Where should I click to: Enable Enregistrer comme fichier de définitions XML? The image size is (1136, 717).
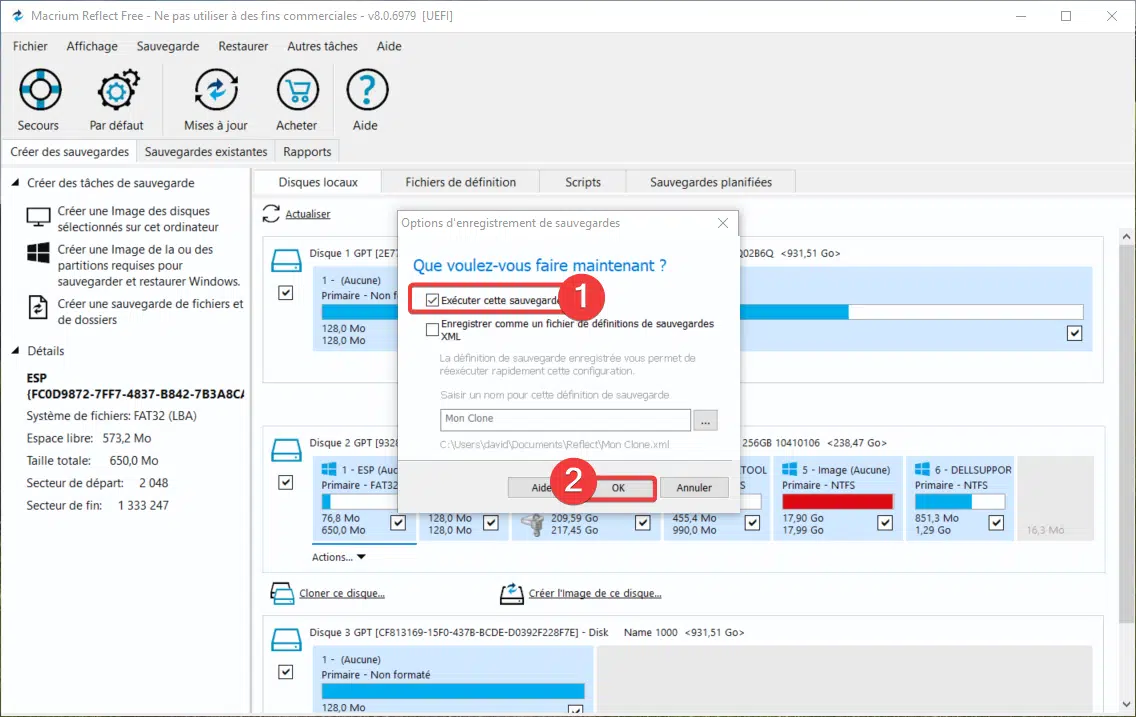[x=433, y=330]
